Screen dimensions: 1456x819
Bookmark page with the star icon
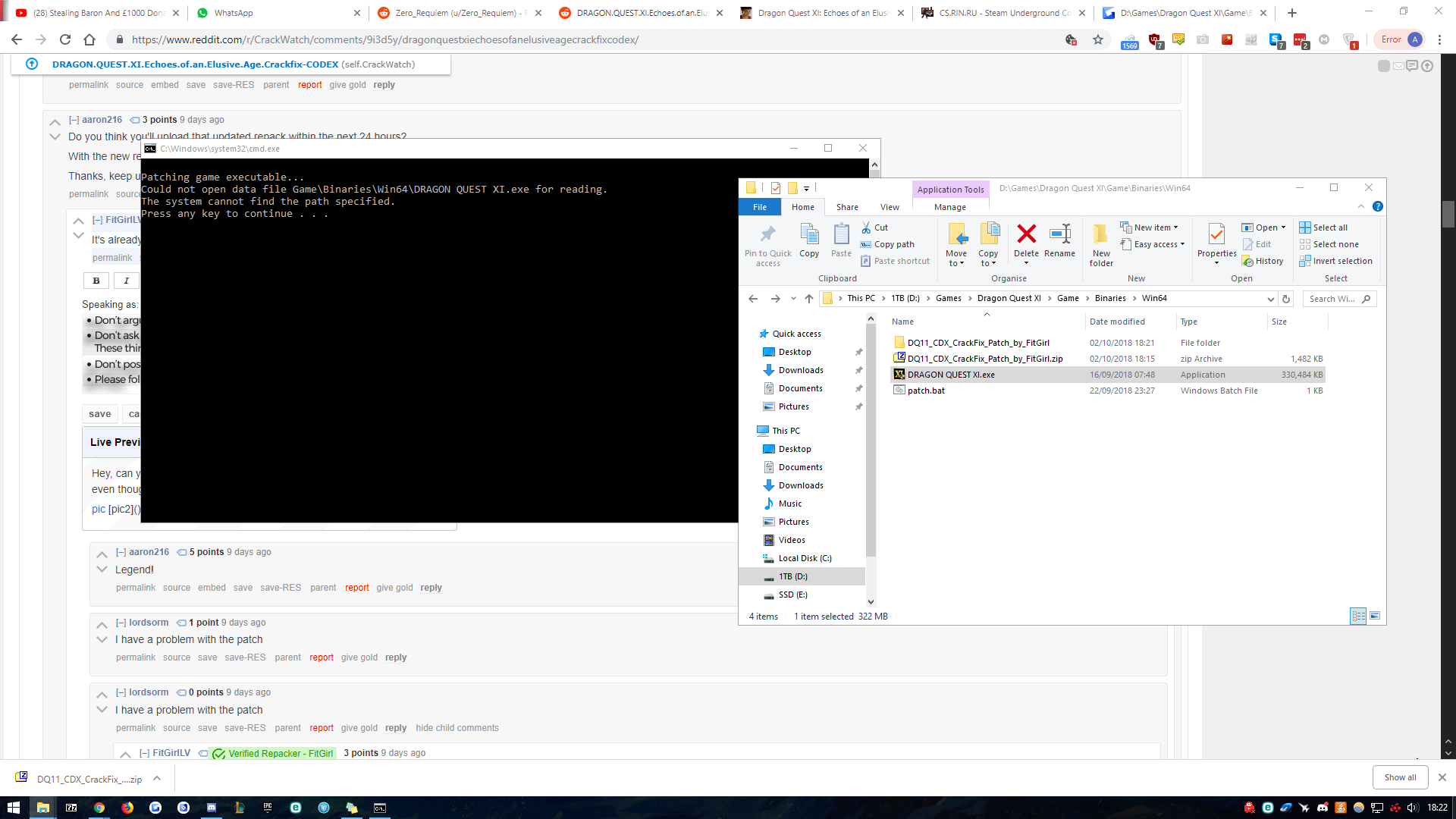tap(1097, 40)
